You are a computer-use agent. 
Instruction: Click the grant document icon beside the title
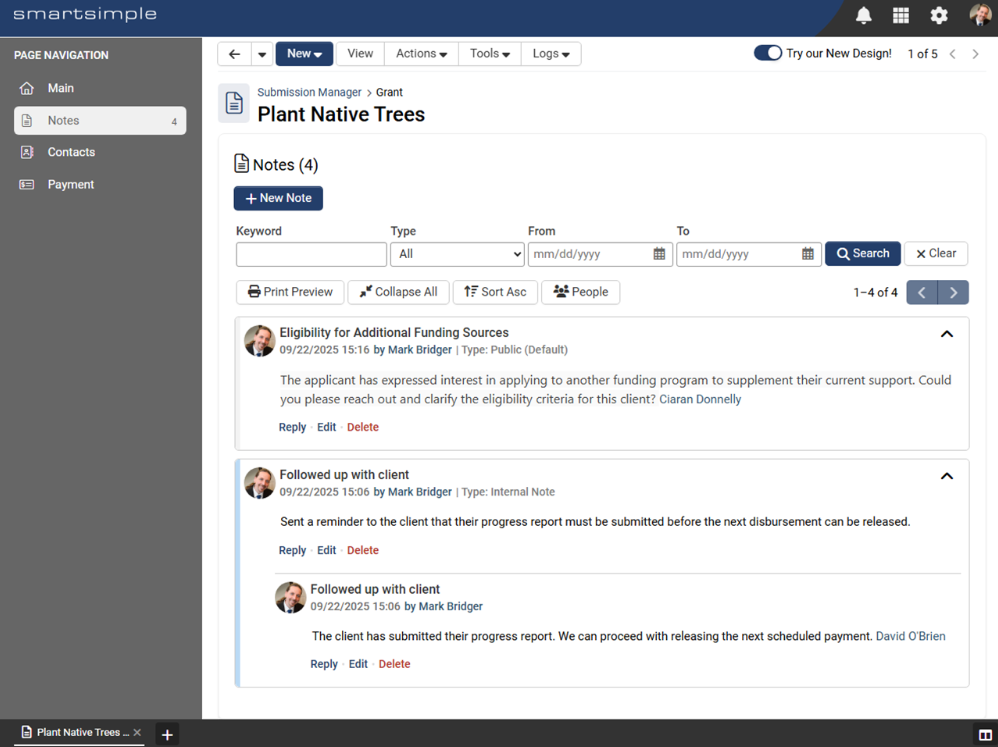tap(234, 102)
